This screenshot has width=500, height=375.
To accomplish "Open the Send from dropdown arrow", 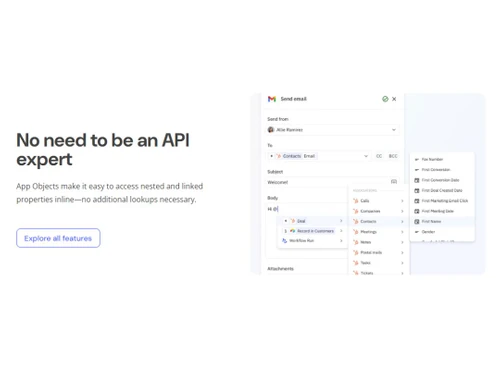I will click(394, 130).
